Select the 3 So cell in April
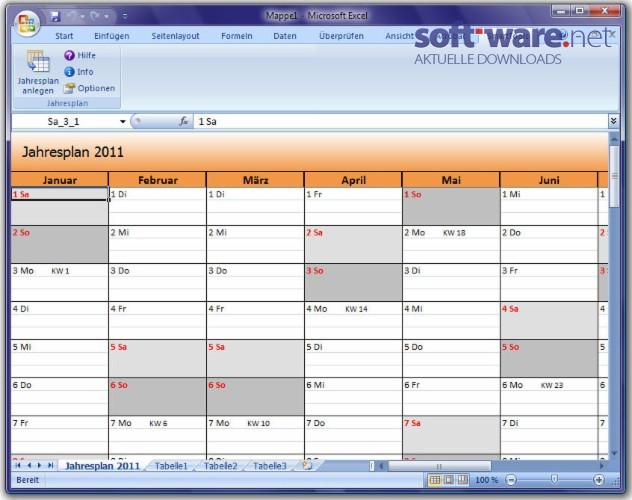The width and height of the screenshot is (632, 500). pos(353,270)
